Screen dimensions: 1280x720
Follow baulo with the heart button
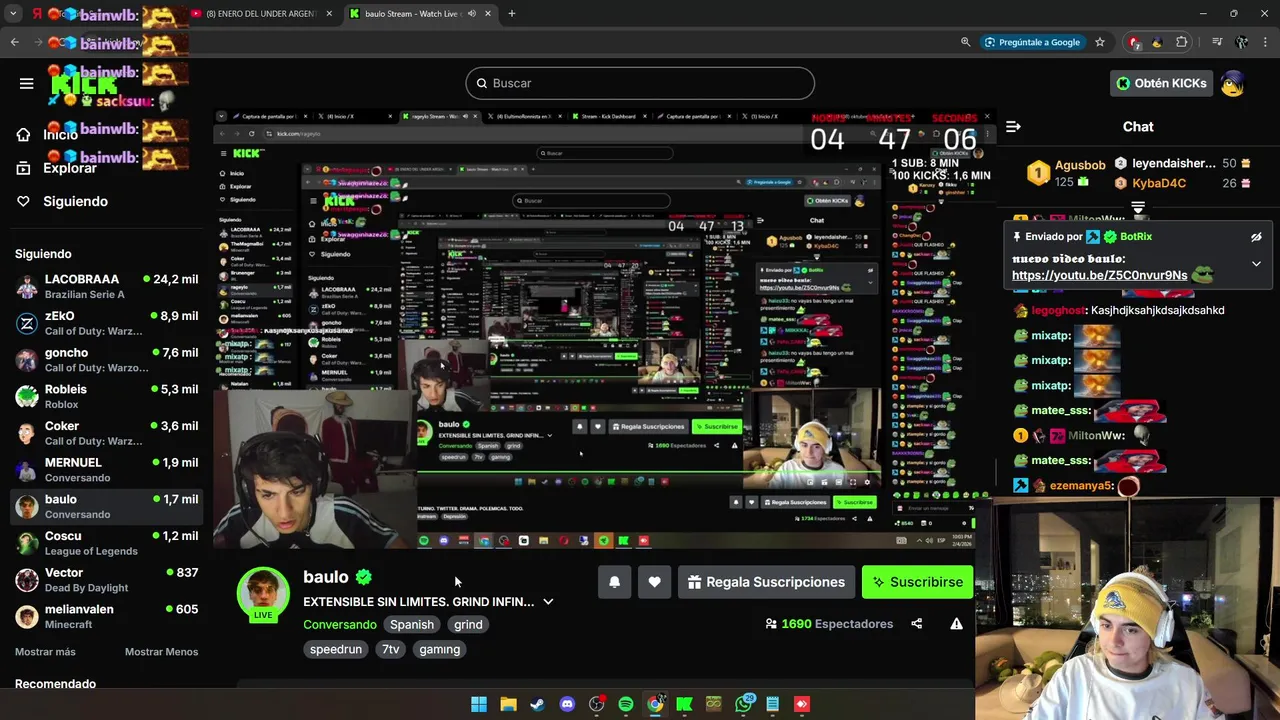[654, 582]
